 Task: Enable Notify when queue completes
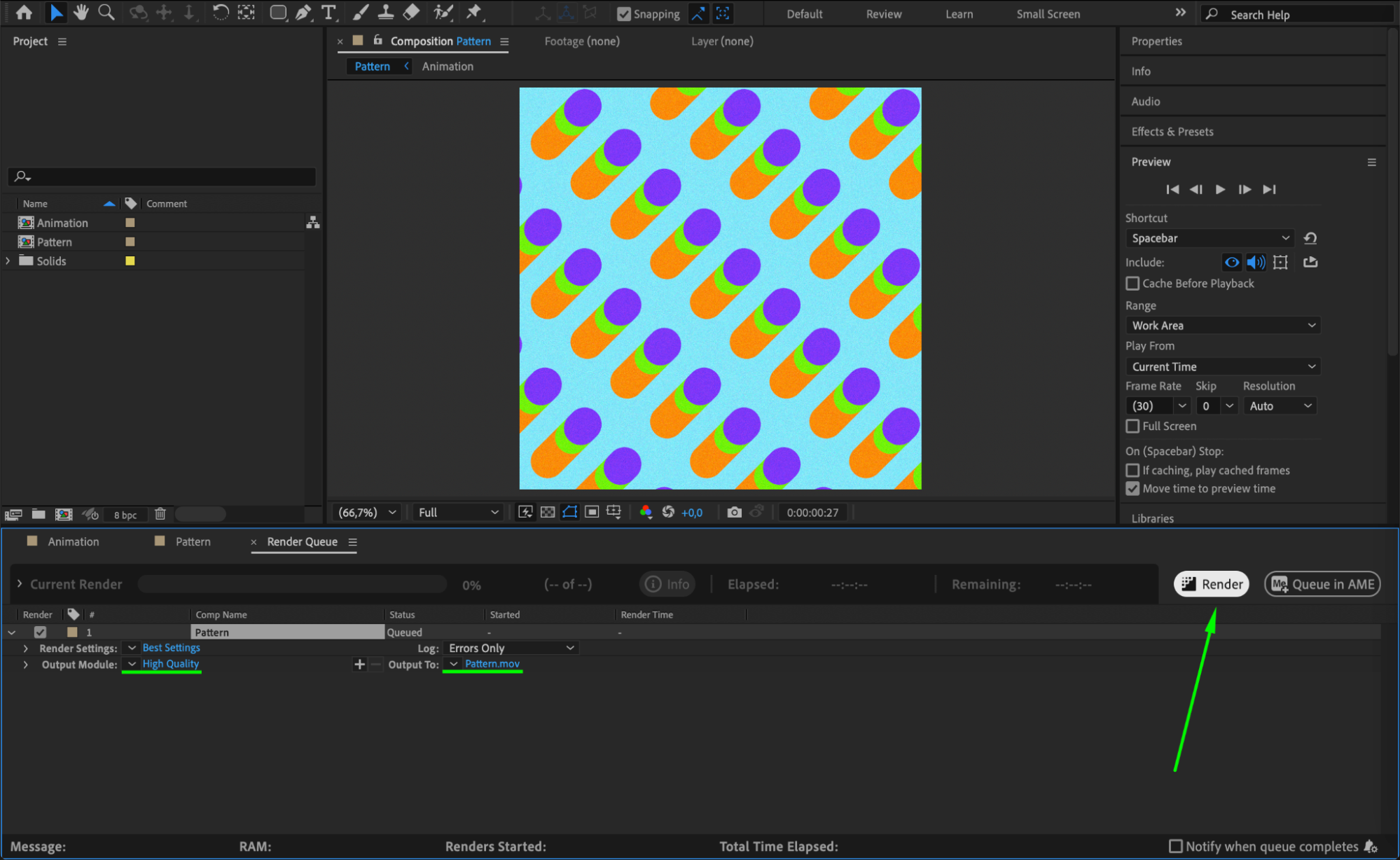pyautogui.click(x=1176, y=847)
